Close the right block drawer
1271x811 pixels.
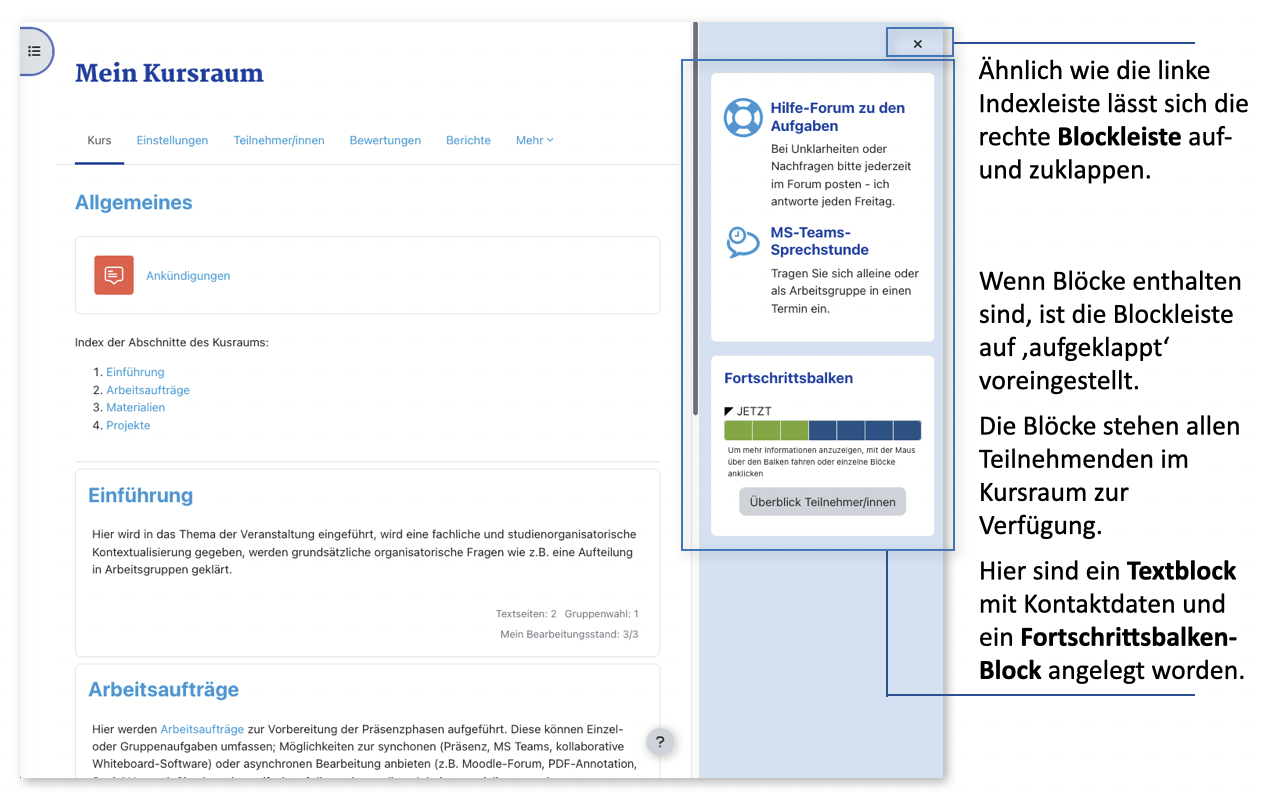click(917, 44)
